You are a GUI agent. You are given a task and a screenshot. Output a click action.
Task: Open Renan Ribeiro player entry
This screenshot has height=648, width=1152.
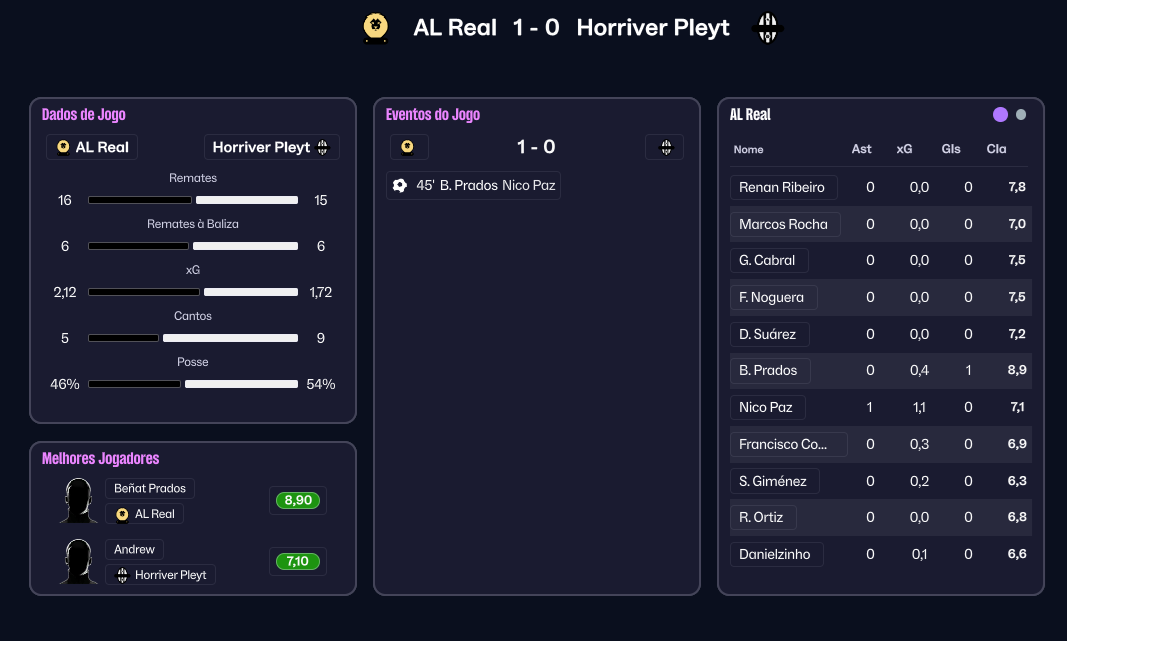pos(782,187)
